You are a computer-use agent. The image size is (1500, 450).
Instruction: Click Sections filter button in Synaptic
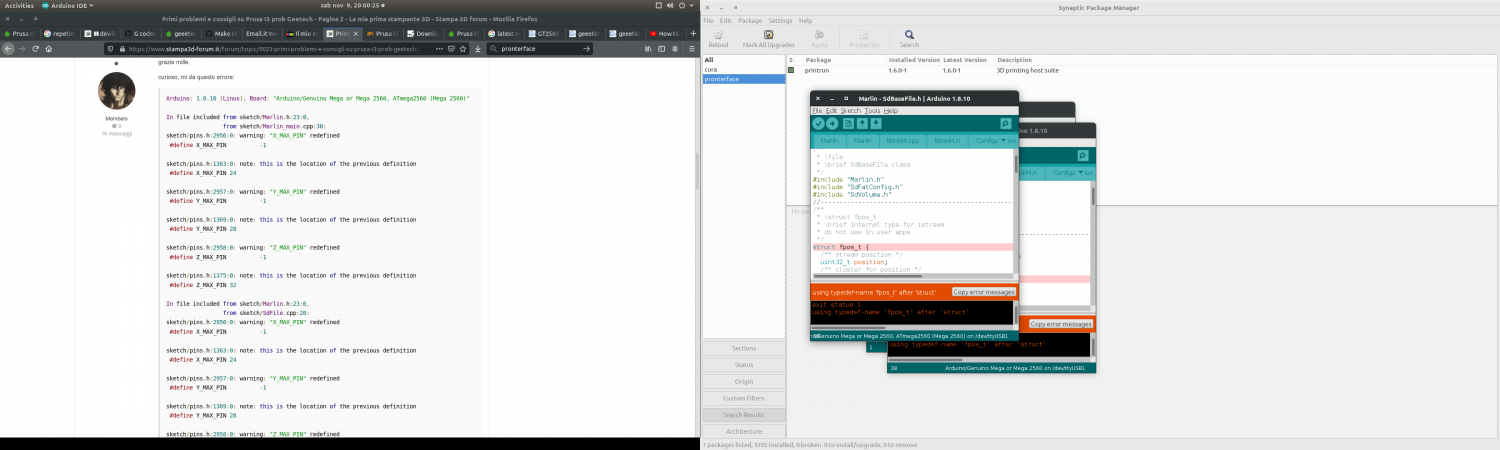click(x=743, y=348)
